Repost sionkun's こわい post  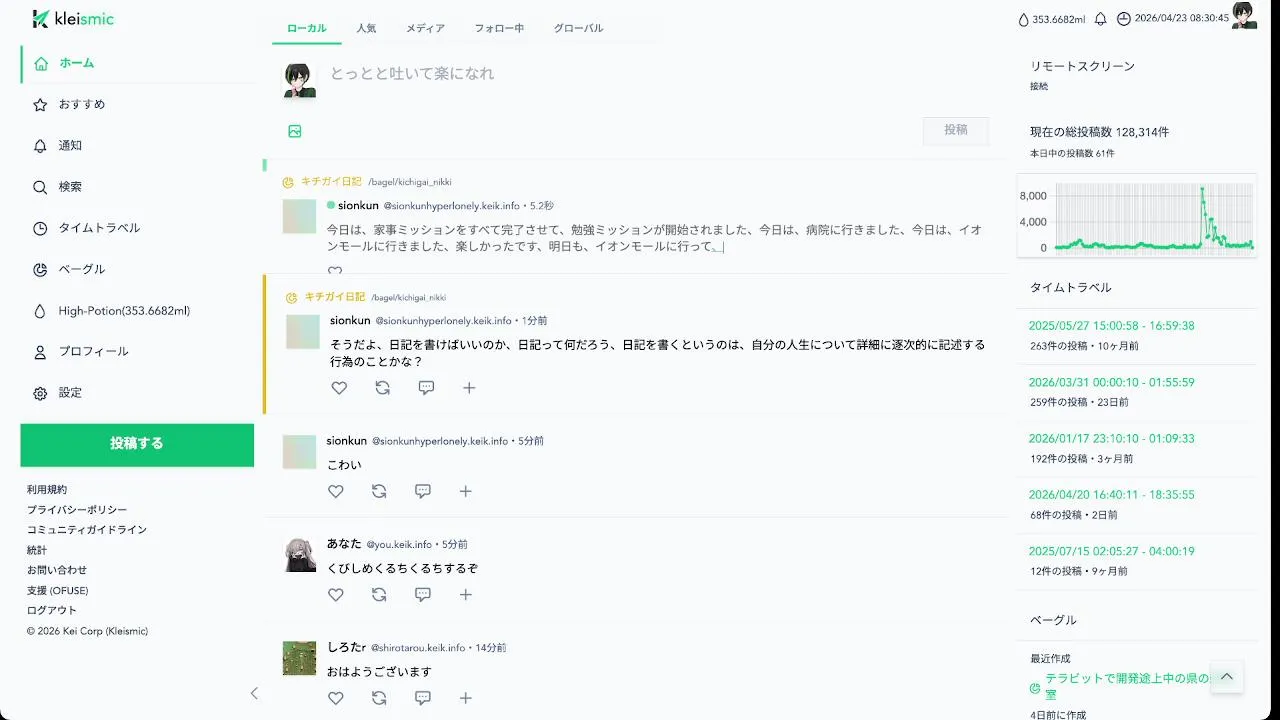coord(379,491)
